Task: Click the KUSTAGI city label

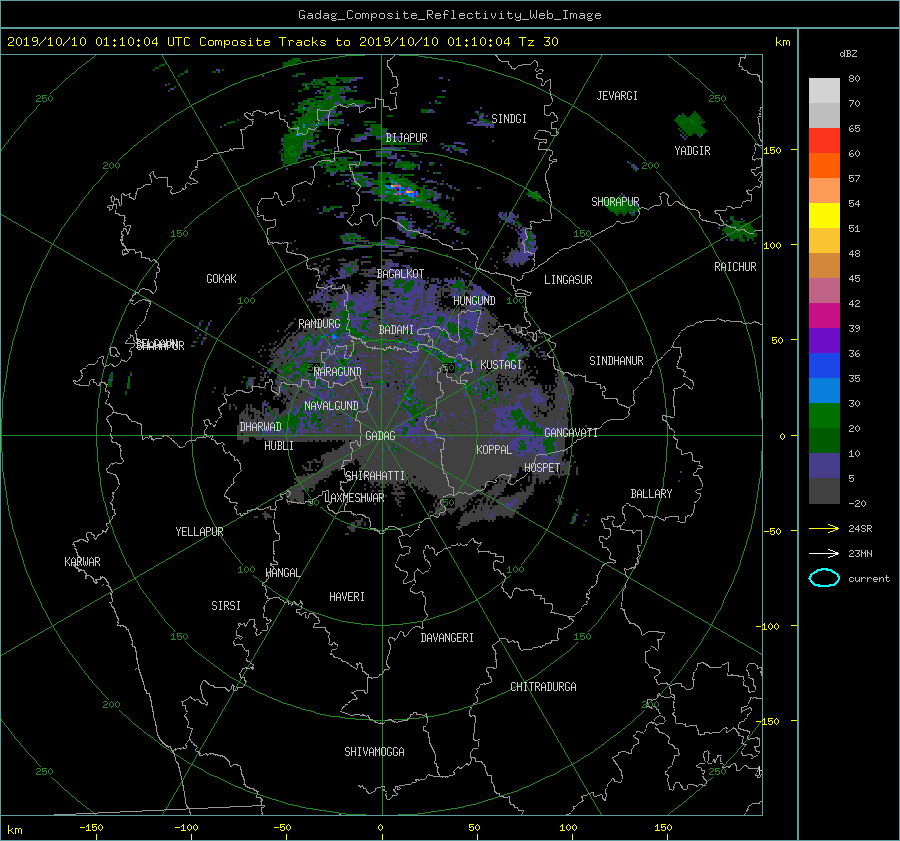Action: [x=501, y=365]
